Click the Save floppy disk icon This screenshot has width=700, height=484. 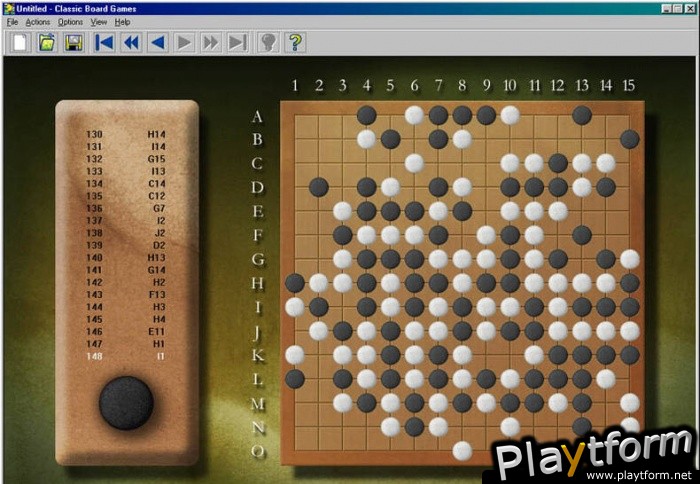(74, 42)
